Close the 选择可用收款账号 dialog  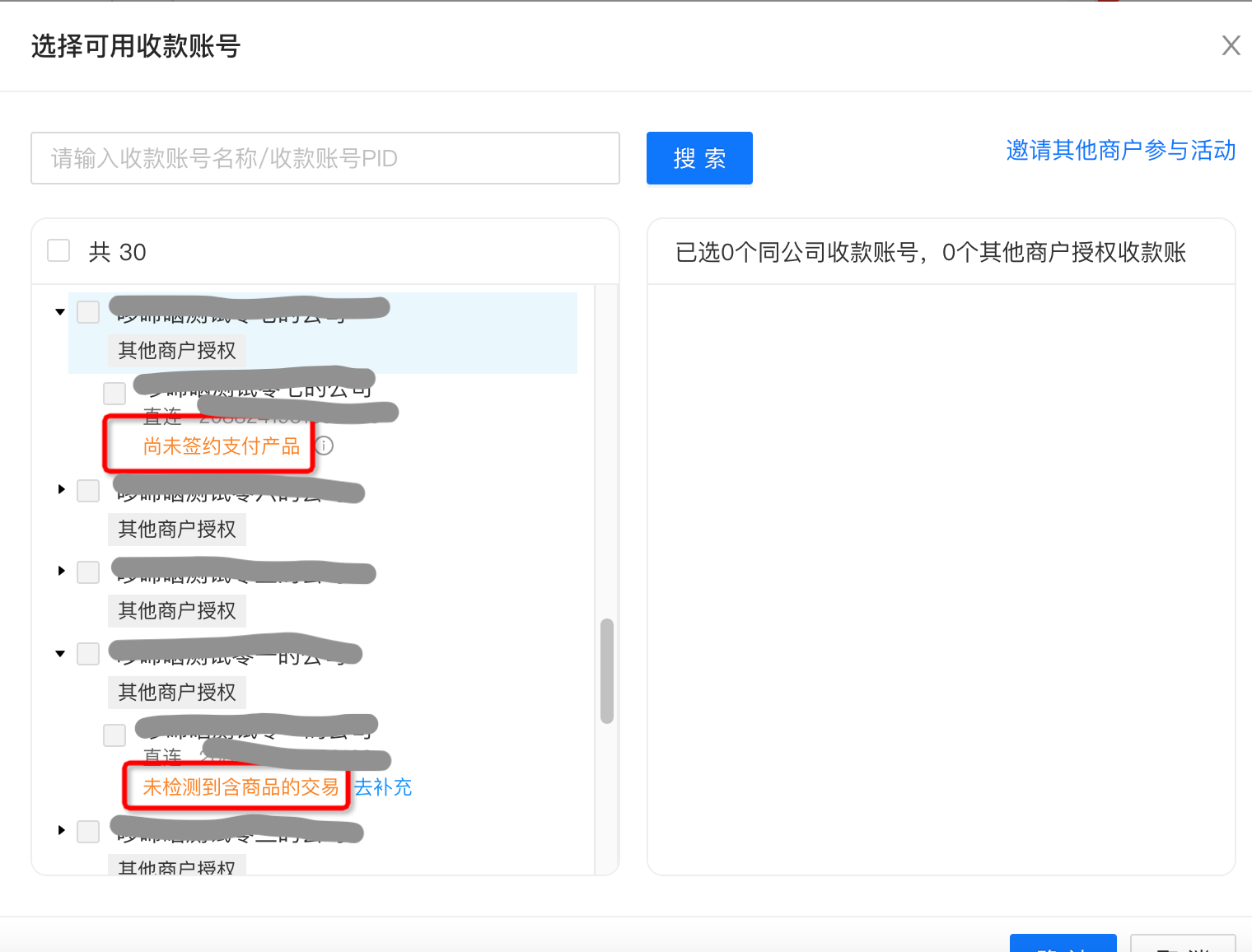pos(1231,45)
